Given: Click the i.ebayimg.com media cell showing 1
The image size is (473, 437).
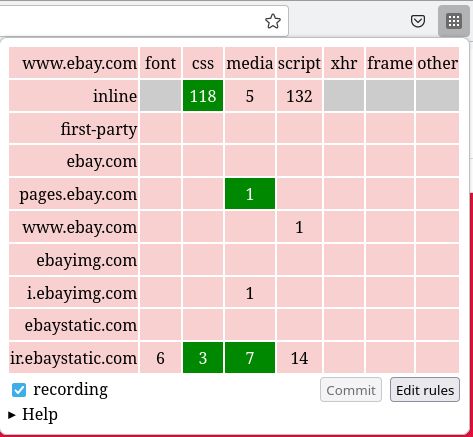Looking at the screenshot, I should click(x=250, y=292).
